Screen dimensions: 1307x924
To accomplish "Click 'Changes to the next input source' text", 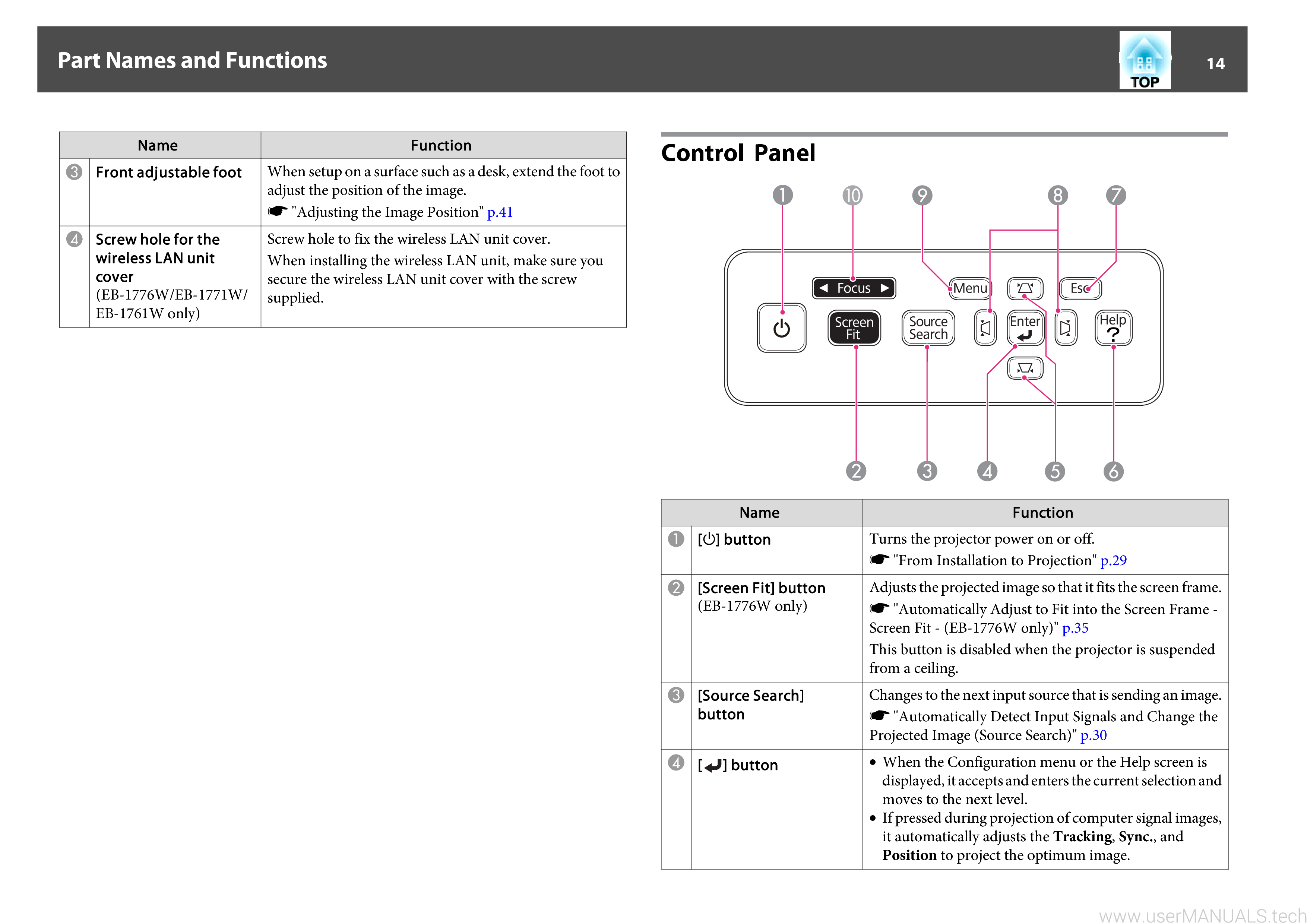I will tap(1045, 695).
